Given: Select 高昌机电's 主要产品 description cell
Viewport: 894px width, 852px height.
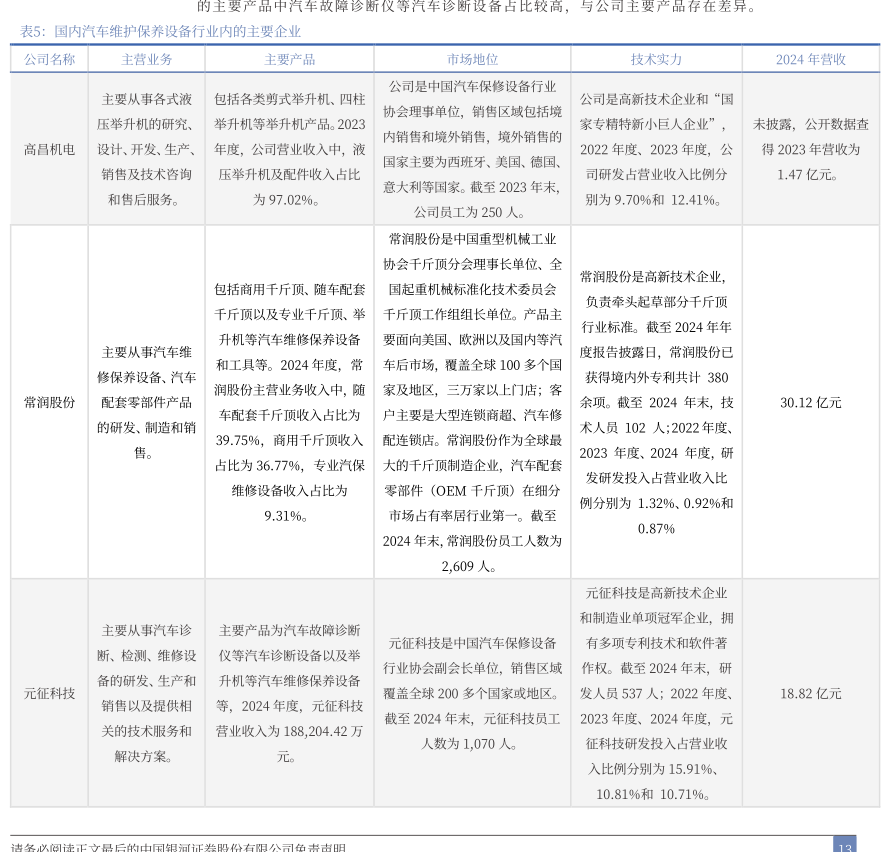Looking at the screenshot, I should (x=289, y=149).
